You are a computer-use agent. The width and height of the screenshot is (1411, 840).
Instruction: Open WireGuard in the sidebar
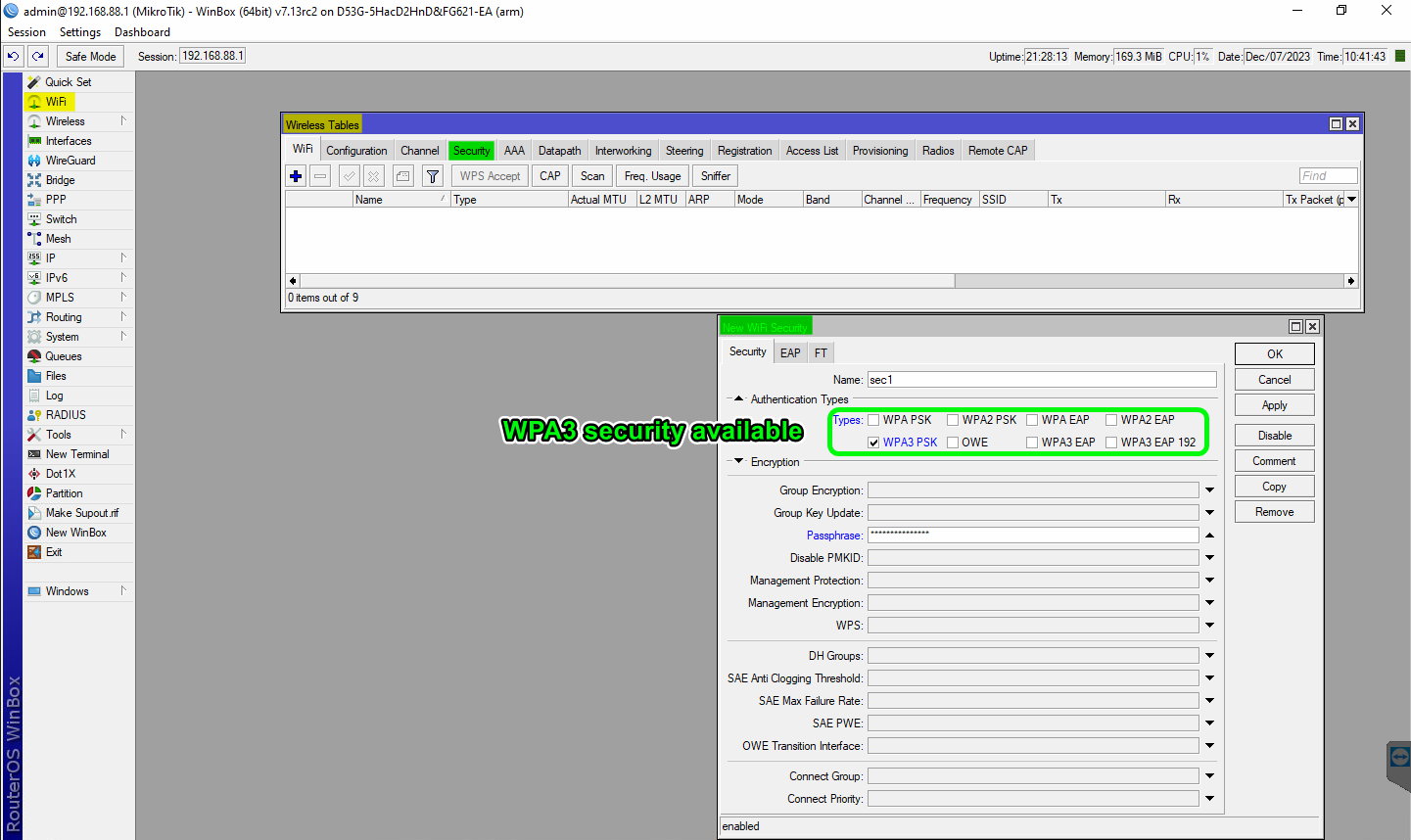click(x=71, y=161)
